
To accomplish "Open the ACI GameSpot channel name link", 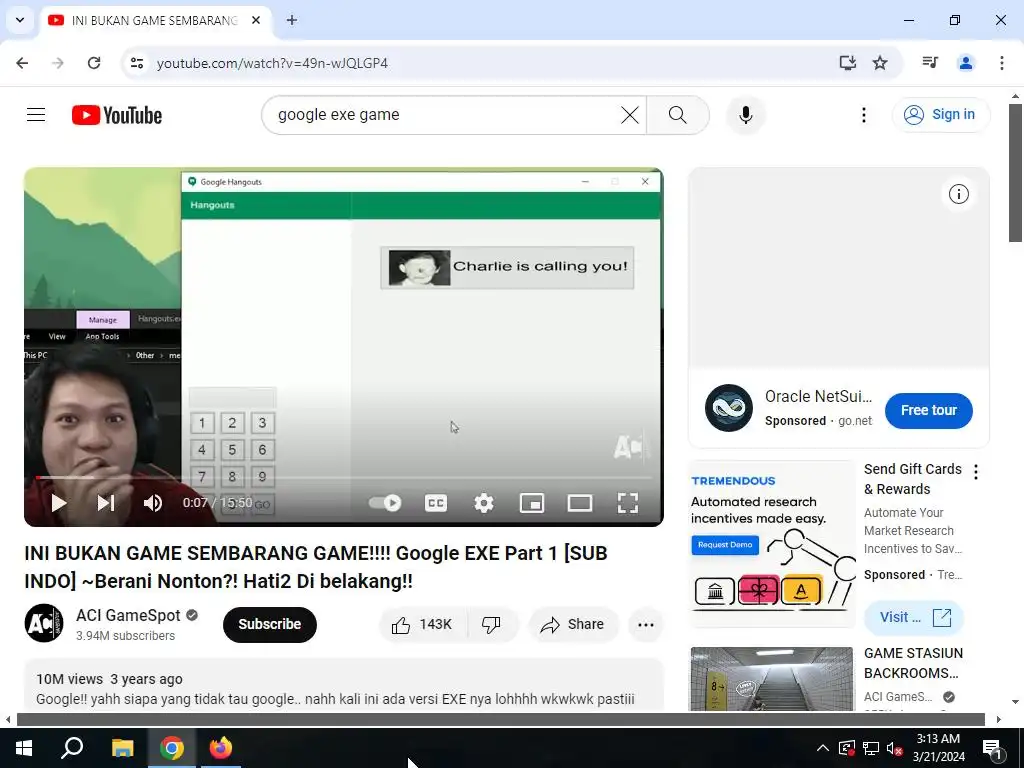I will 128,615.
